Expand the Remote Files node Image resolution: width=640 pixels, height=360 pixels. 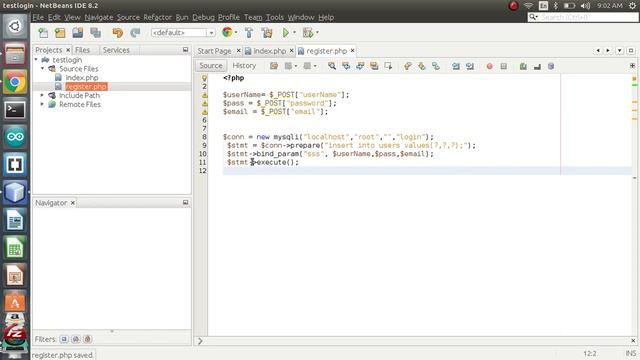tap(42, 104)
